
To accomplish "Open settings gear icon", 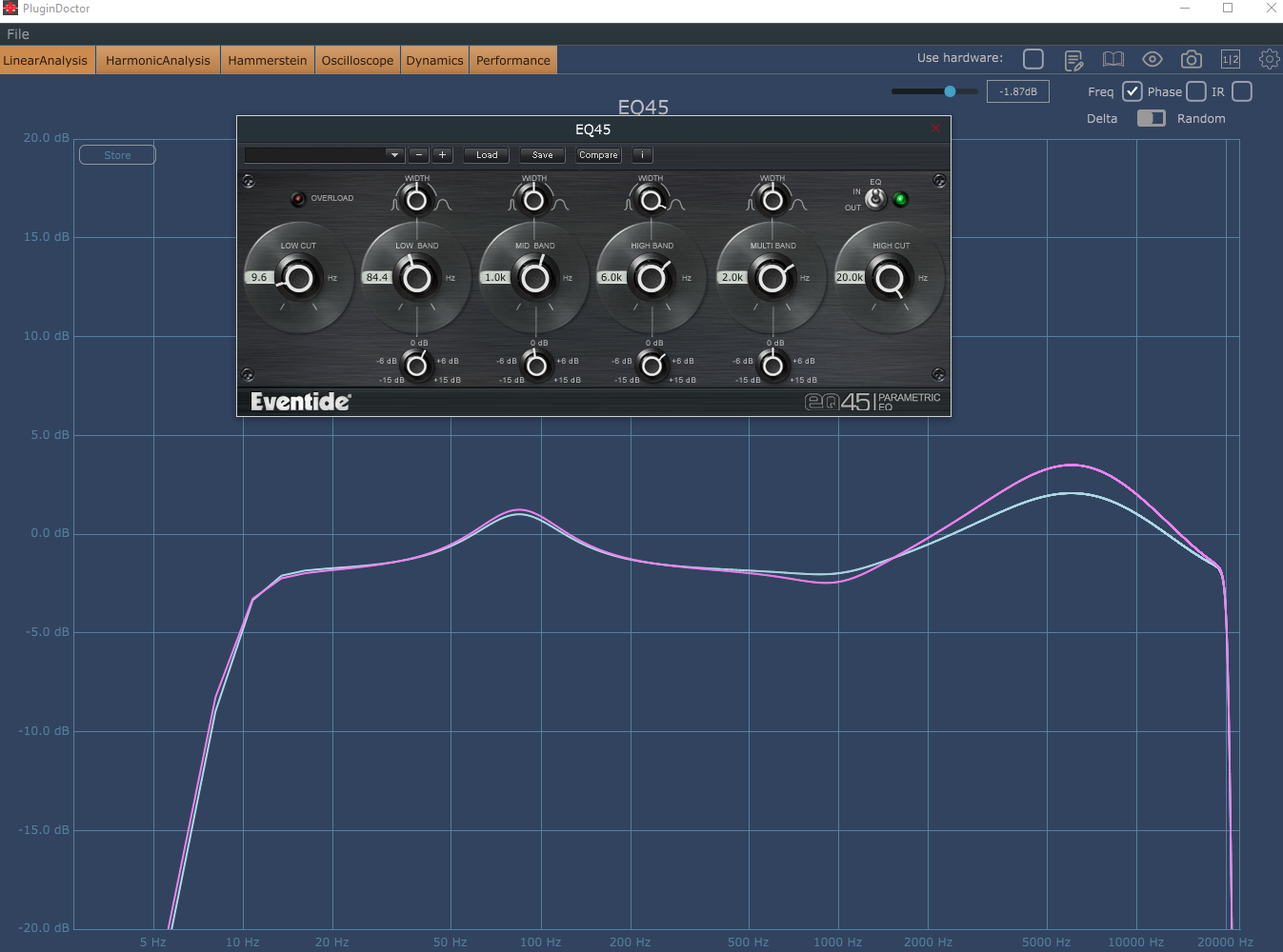I will 1270,59.
